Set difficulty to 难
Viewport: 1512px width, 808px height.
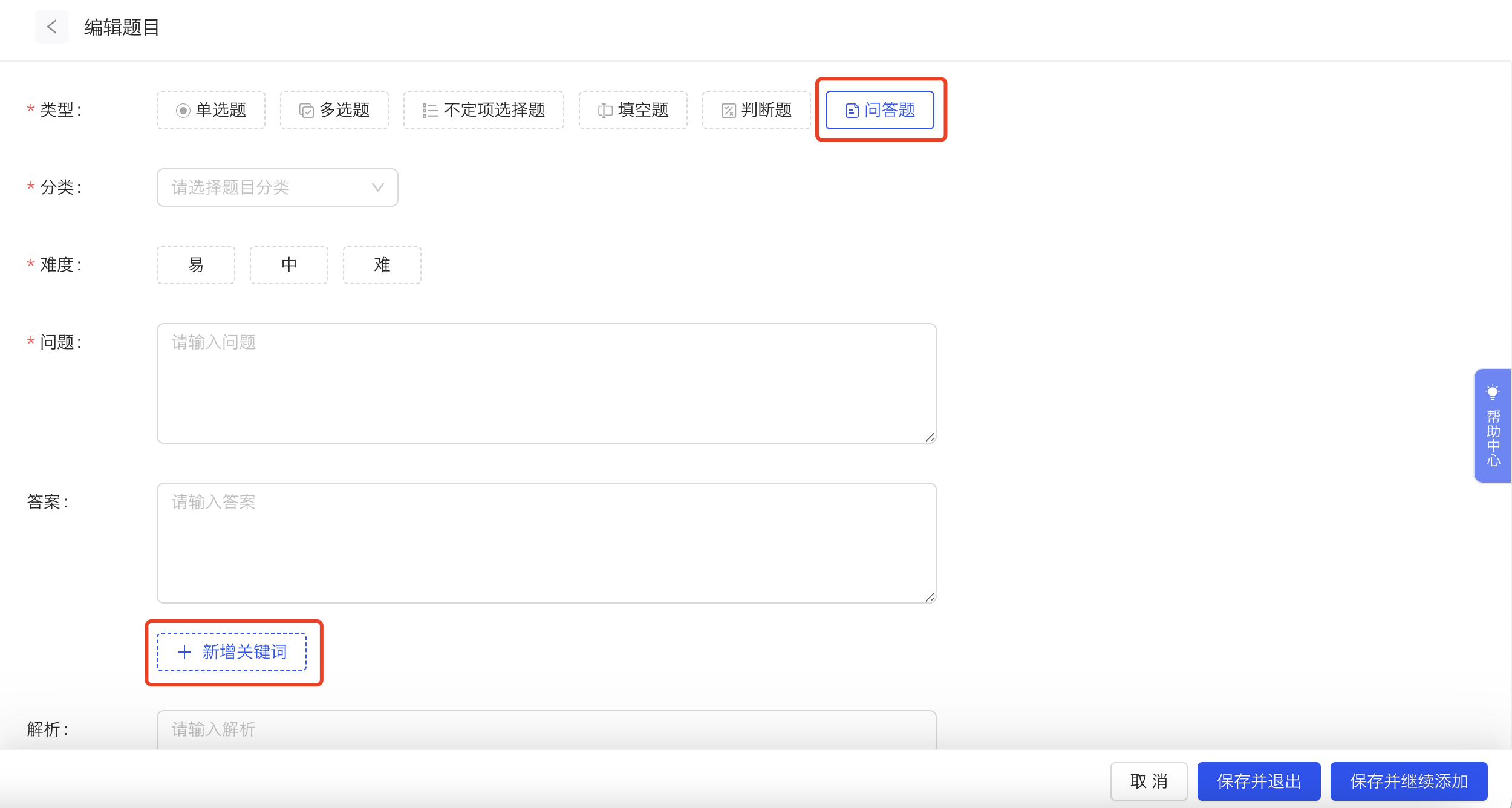coord(382,265)
